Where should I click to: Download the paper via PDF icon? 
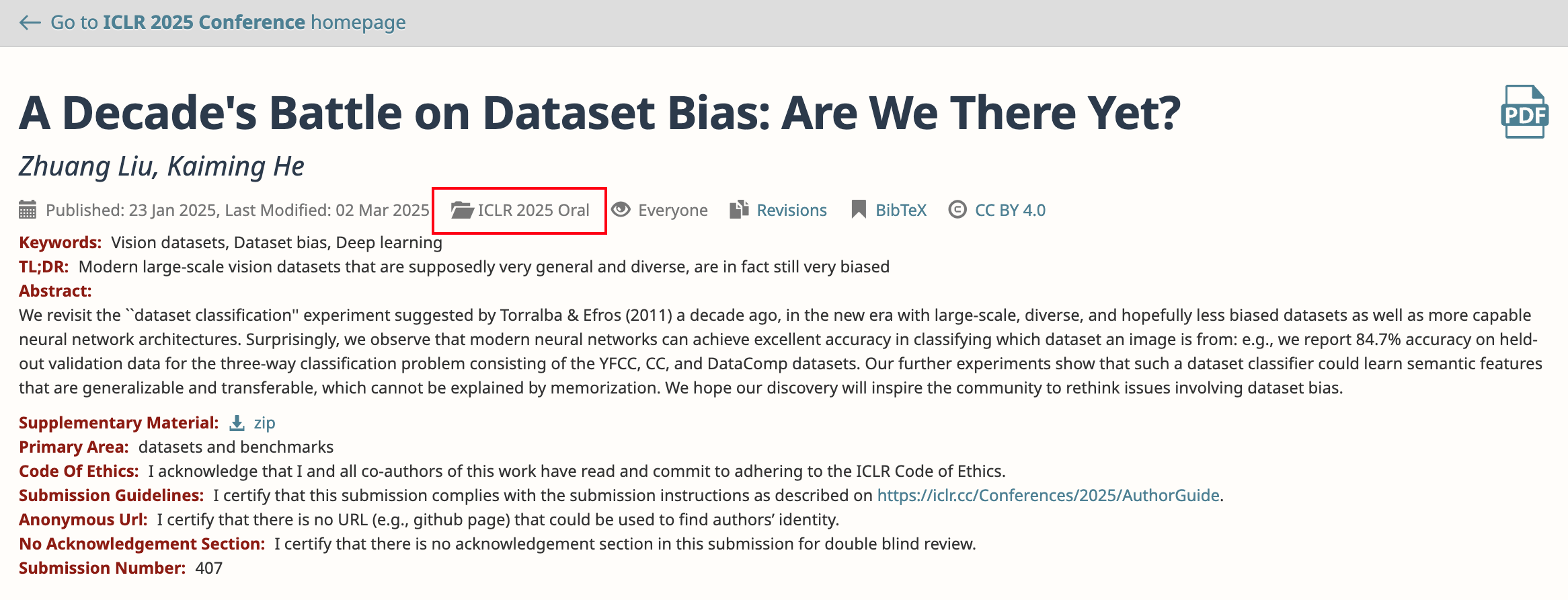click(1524, 112)
